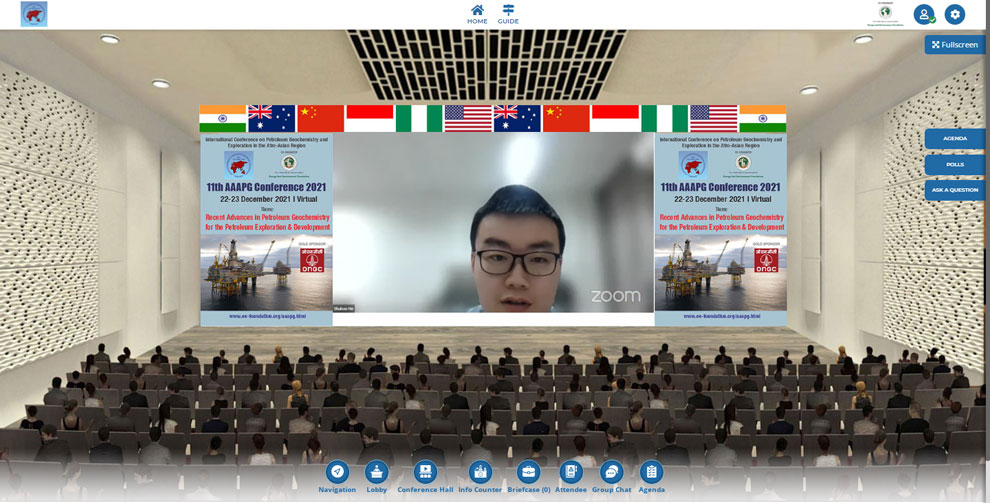Click the ONGC sponsor logo on left poster
The image size is (990, 503).
[x=312, y=260]
